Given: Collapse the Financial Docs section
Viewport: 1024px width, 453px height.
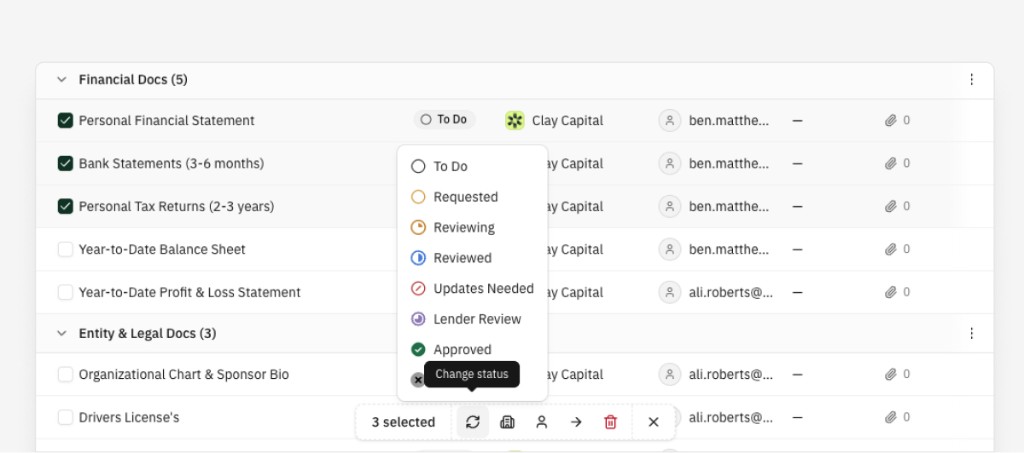Looking at the screenshot, I should click(61, 80).
